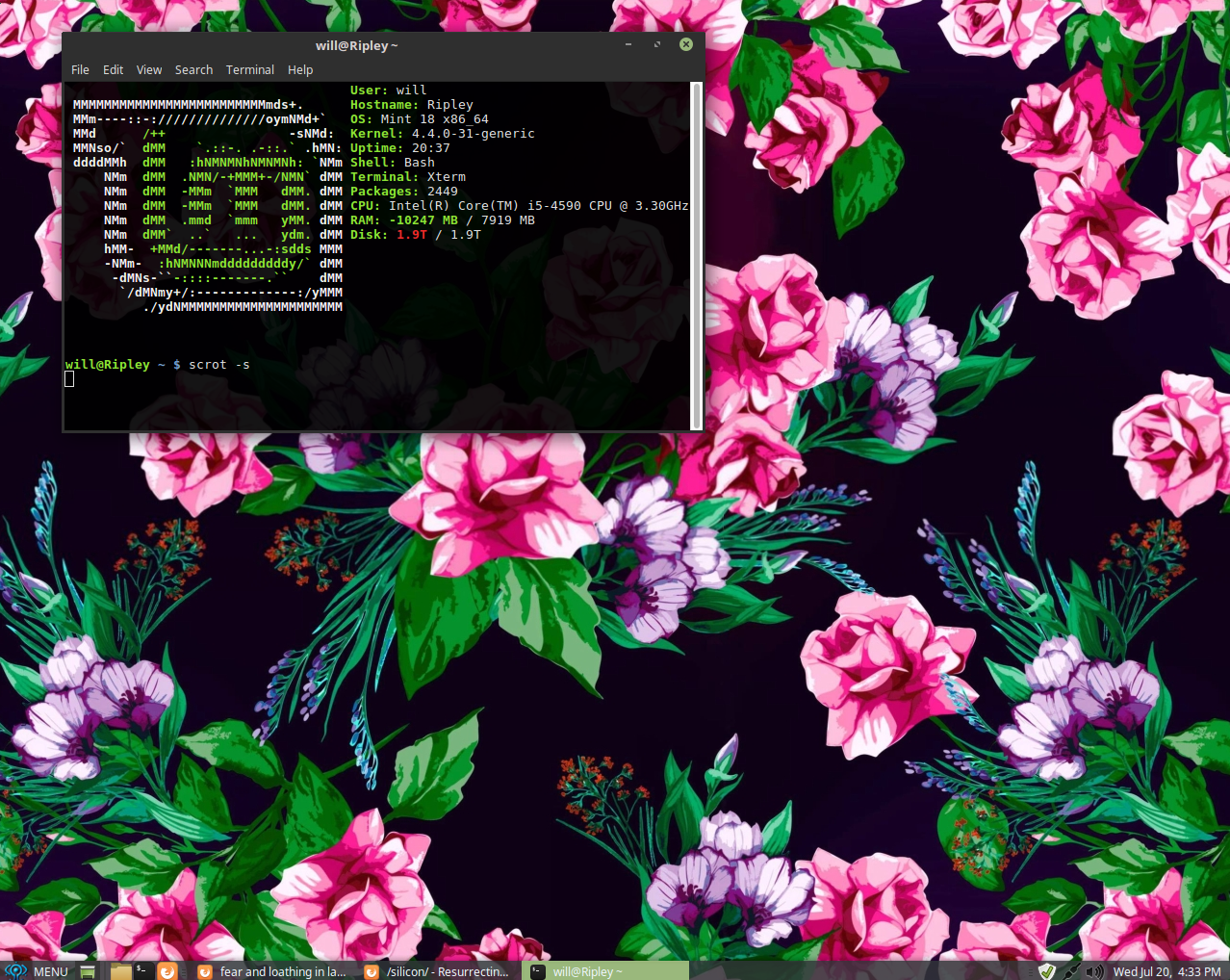Open the Terminal menu
Image resolution: width=1230 pixels, height=980 pixels.
[x=249, y=70]
